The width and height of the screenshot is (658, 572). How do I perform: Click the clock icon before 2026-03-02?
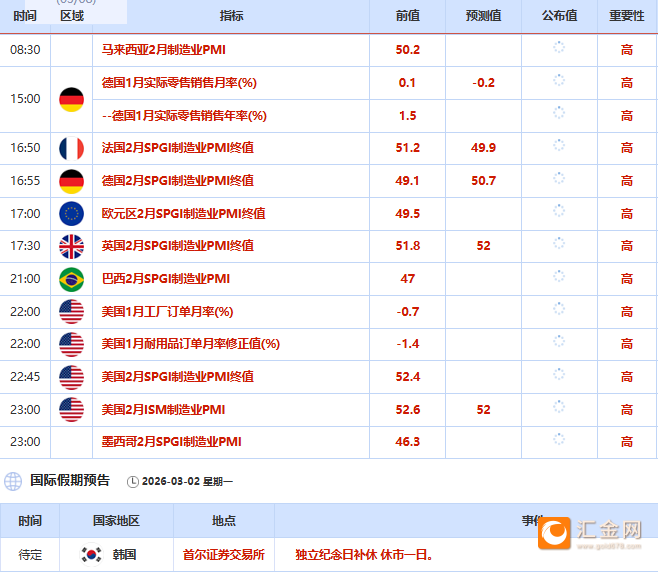(133, 482)
